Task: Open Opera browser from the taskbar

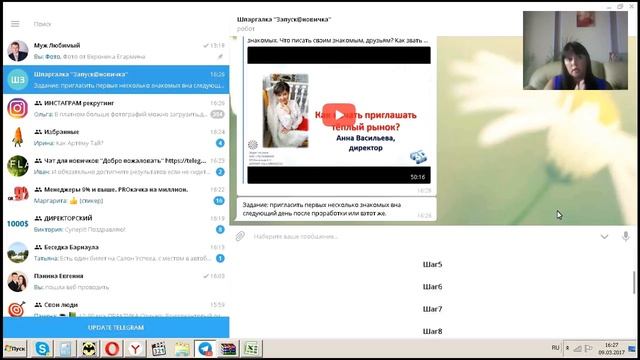Action: tap(112, 349)
